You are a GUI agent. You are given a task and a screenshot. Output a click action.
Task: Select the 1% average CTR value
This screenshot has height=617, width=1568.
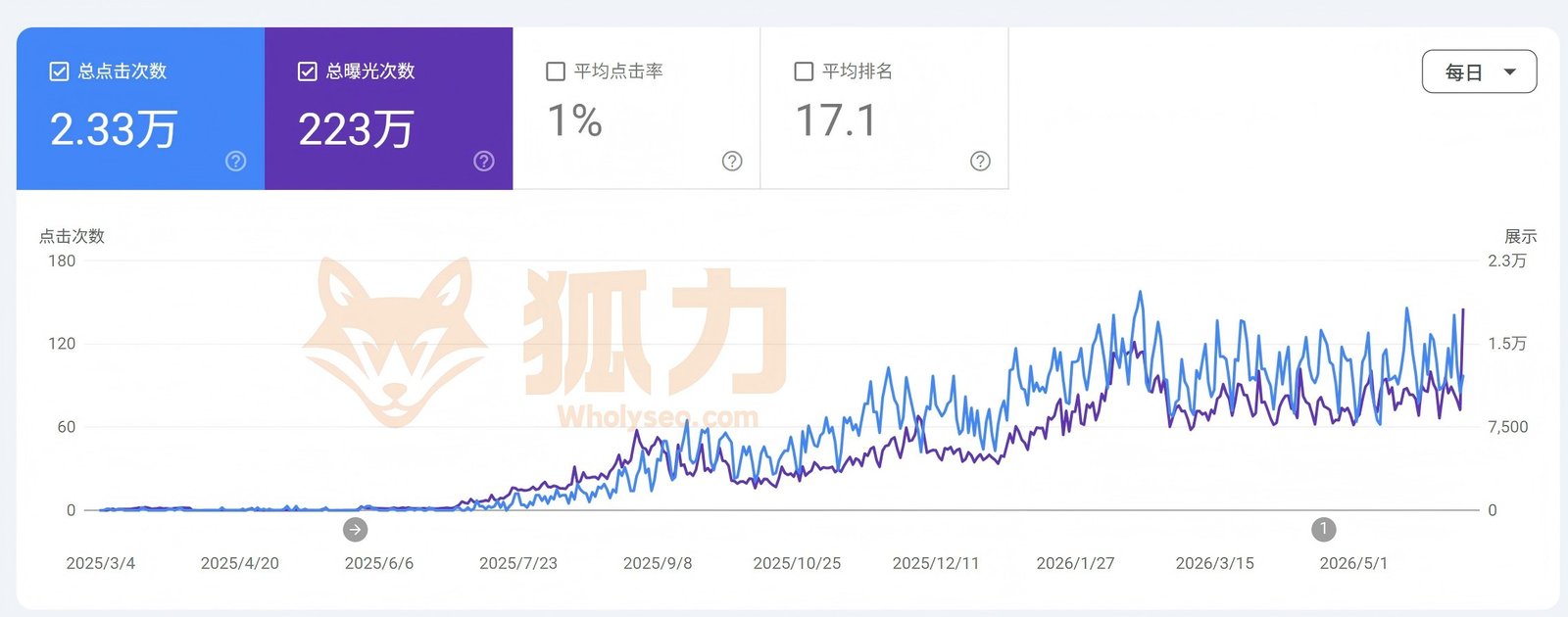click(x=574, y=120)
